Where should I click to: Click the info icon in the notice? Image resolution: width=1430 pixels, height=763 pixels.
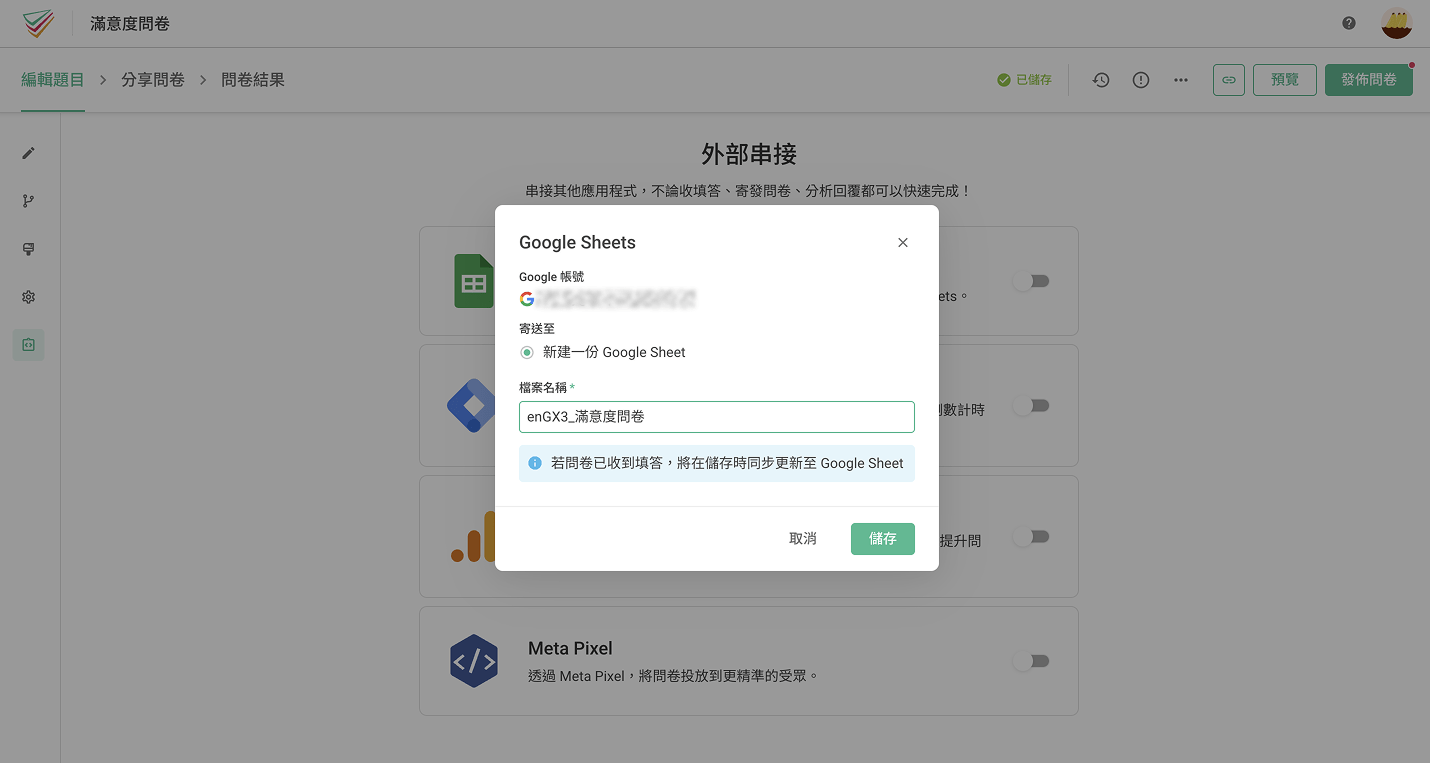coord(535,463)
